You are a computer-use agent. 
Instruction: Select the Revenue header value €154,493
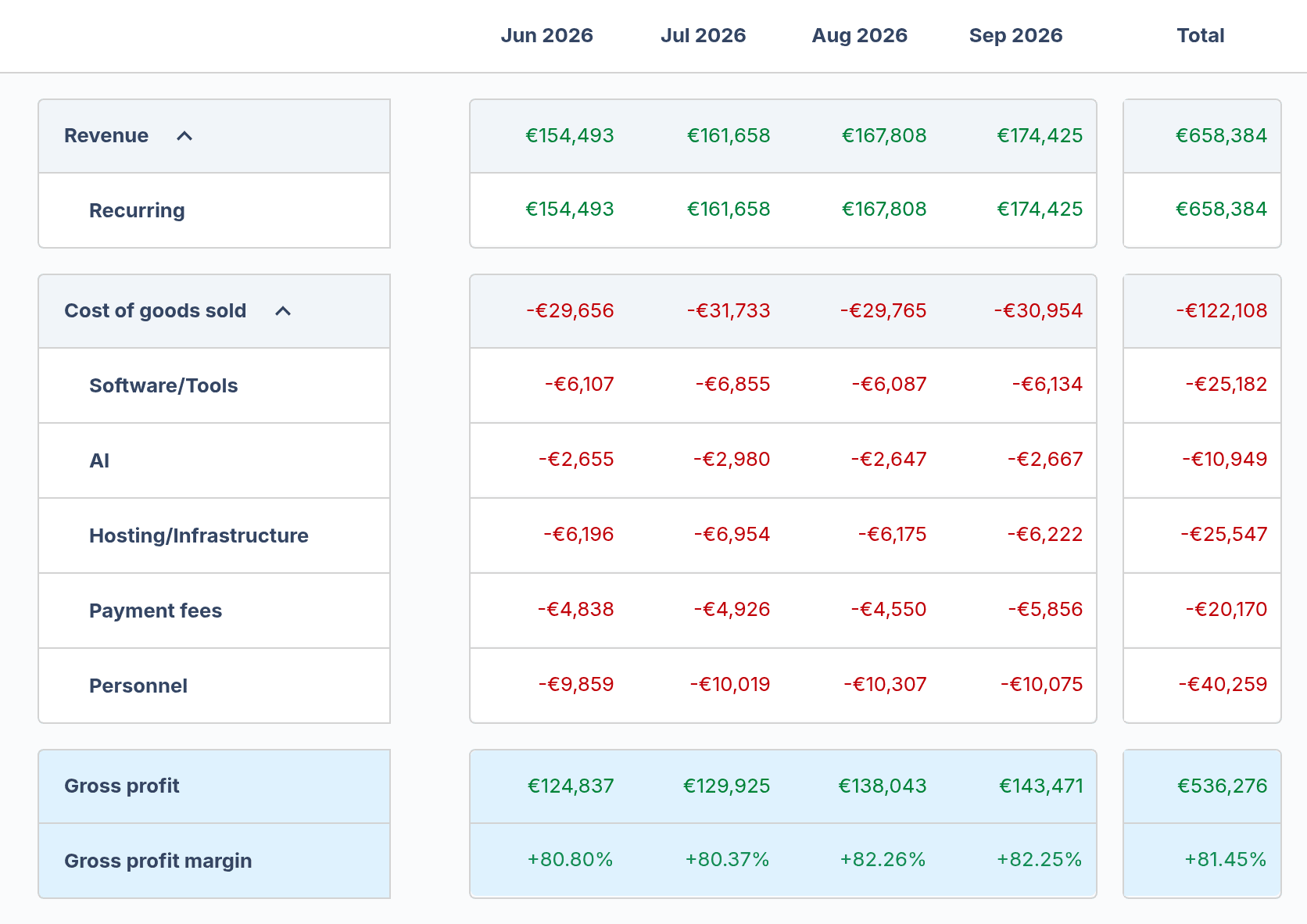(570, 135)
